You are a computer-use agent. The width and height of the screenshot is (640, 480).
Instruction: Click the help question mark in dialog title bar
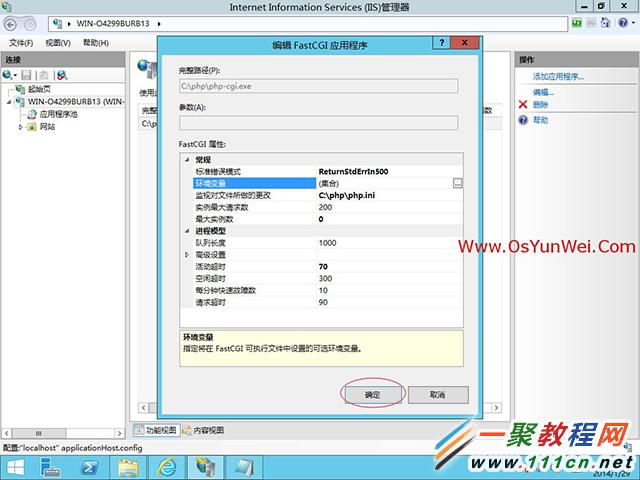point(442,42)
